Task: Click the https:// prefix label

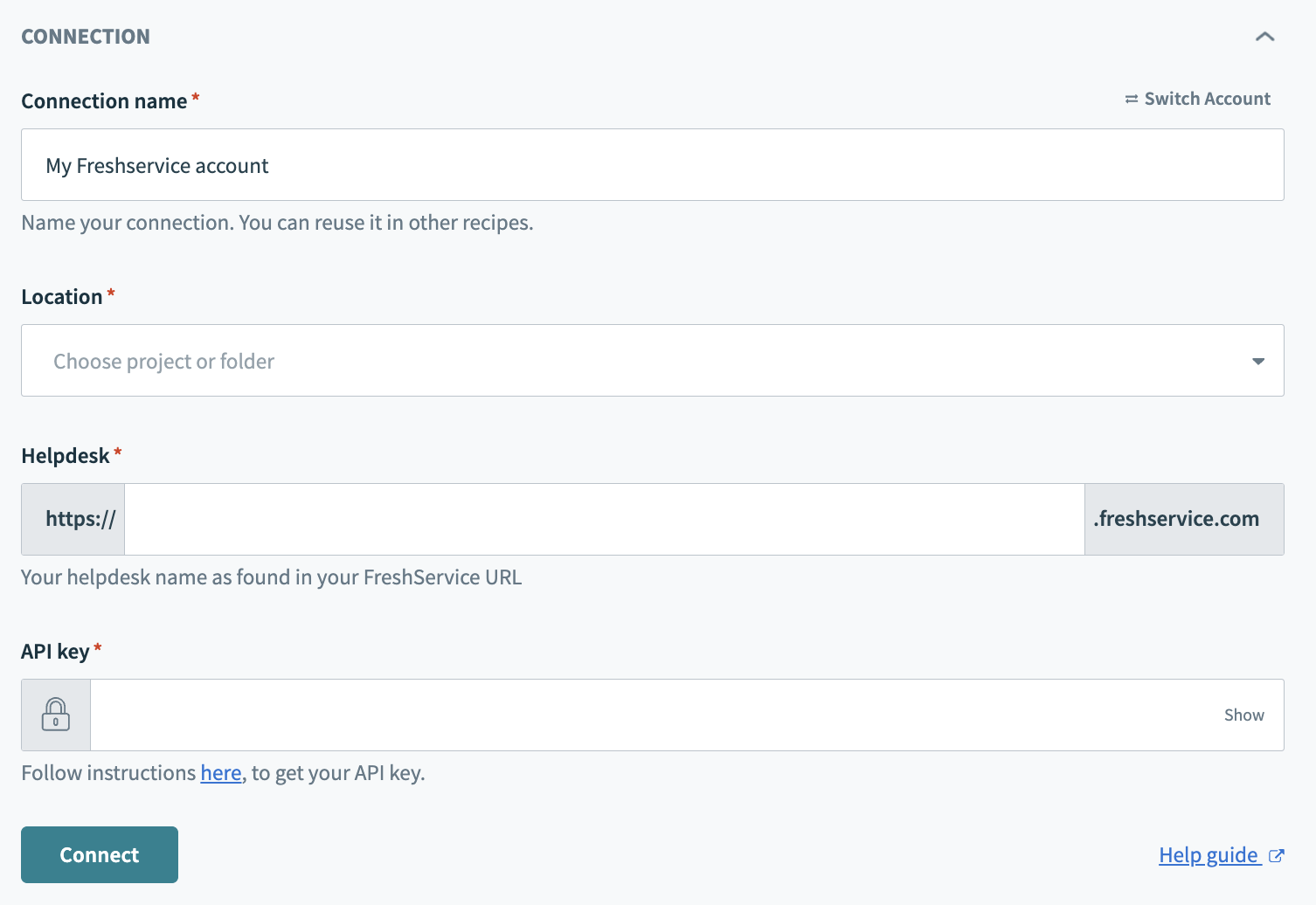Action: click(x=80, y=519)
